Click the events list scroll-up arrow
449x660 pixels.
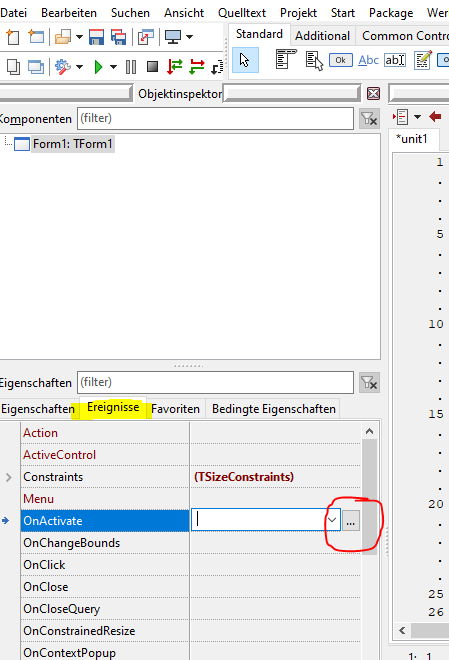(369, 431)
